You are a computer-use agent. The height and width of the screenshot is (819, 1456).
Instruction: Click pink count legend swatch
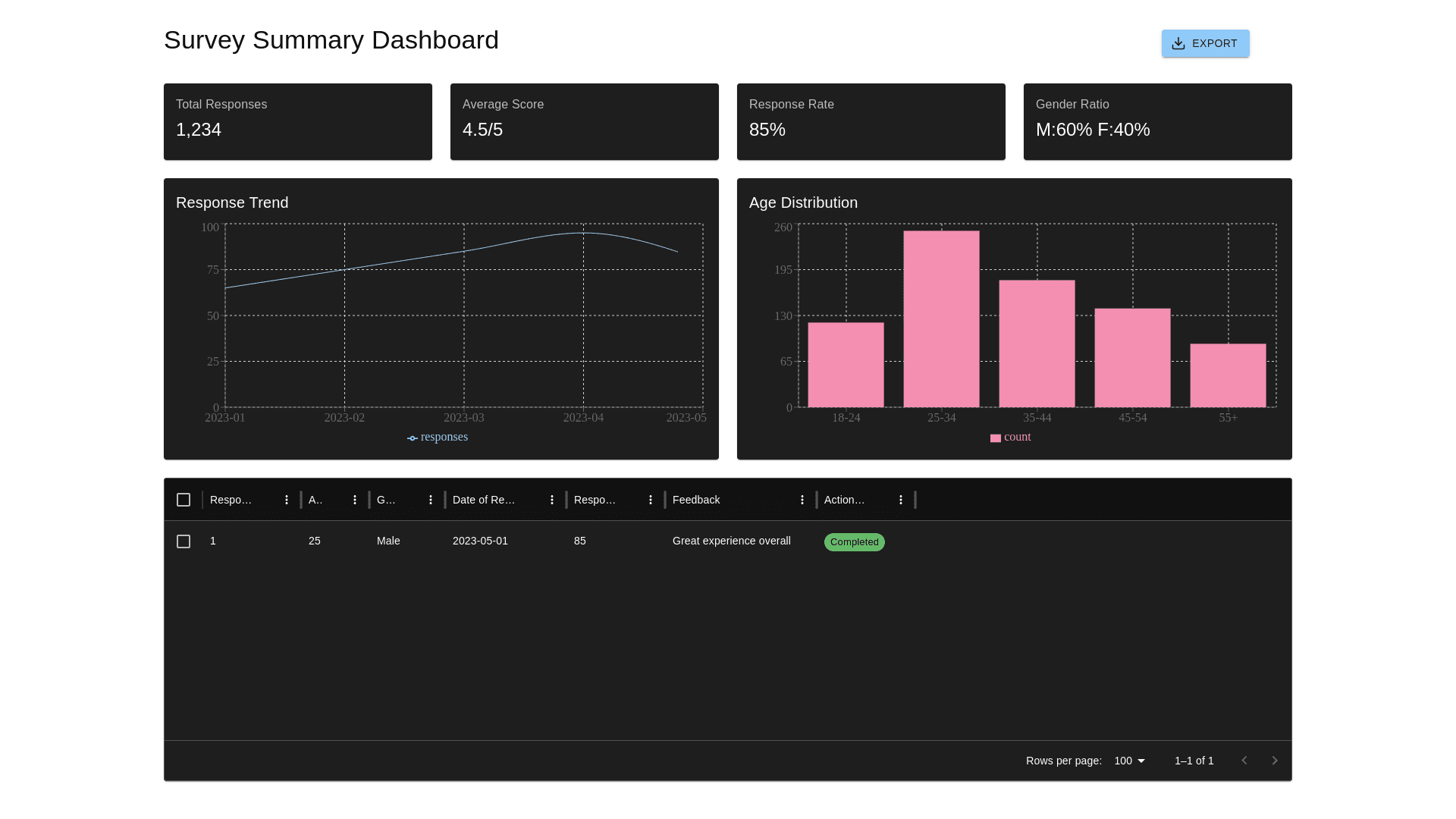pyautogui.click(x=996, y=438)
